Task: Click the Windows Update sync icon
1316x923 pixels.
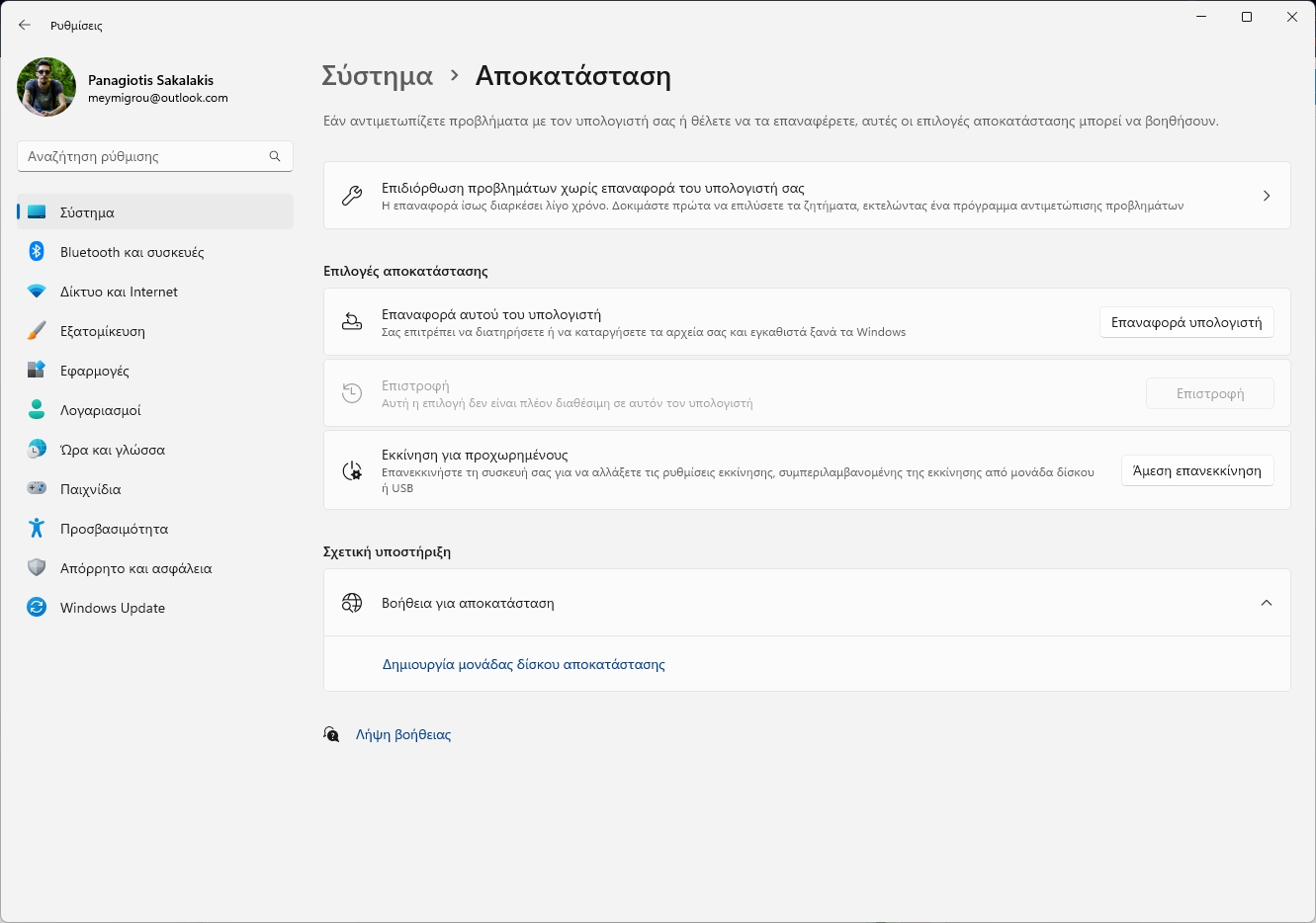Action: [x=37, y=608]
